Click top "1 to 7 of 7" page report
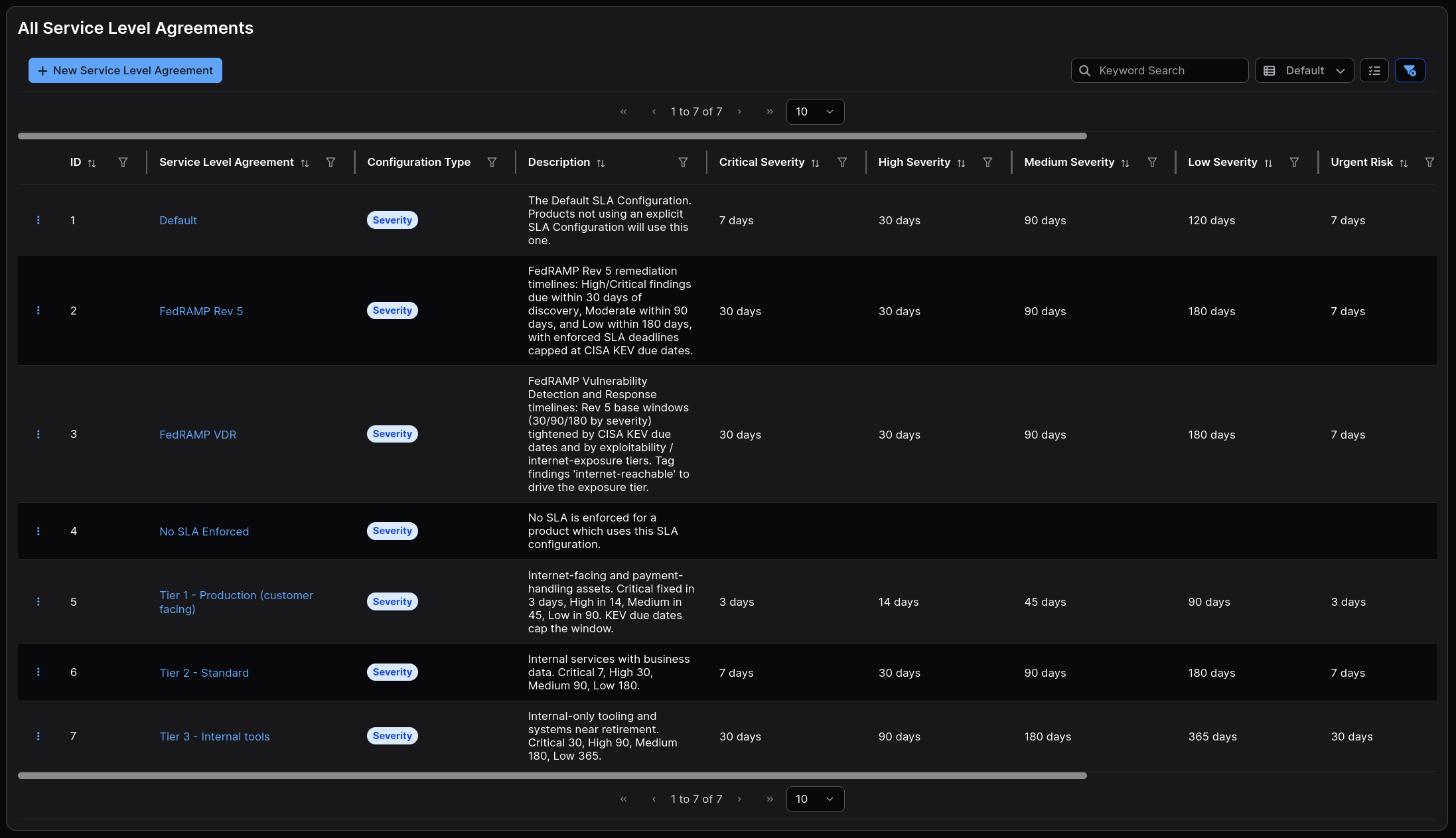Image resolution: width=1456 pixels, height=838 pixels. coord(696,111)
